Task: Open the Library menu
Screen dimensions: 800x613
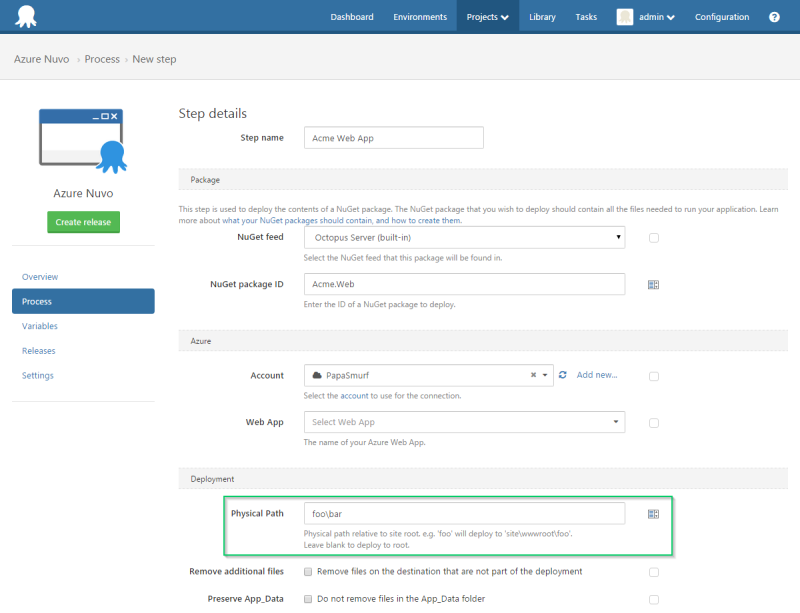Action: (541, 16)
